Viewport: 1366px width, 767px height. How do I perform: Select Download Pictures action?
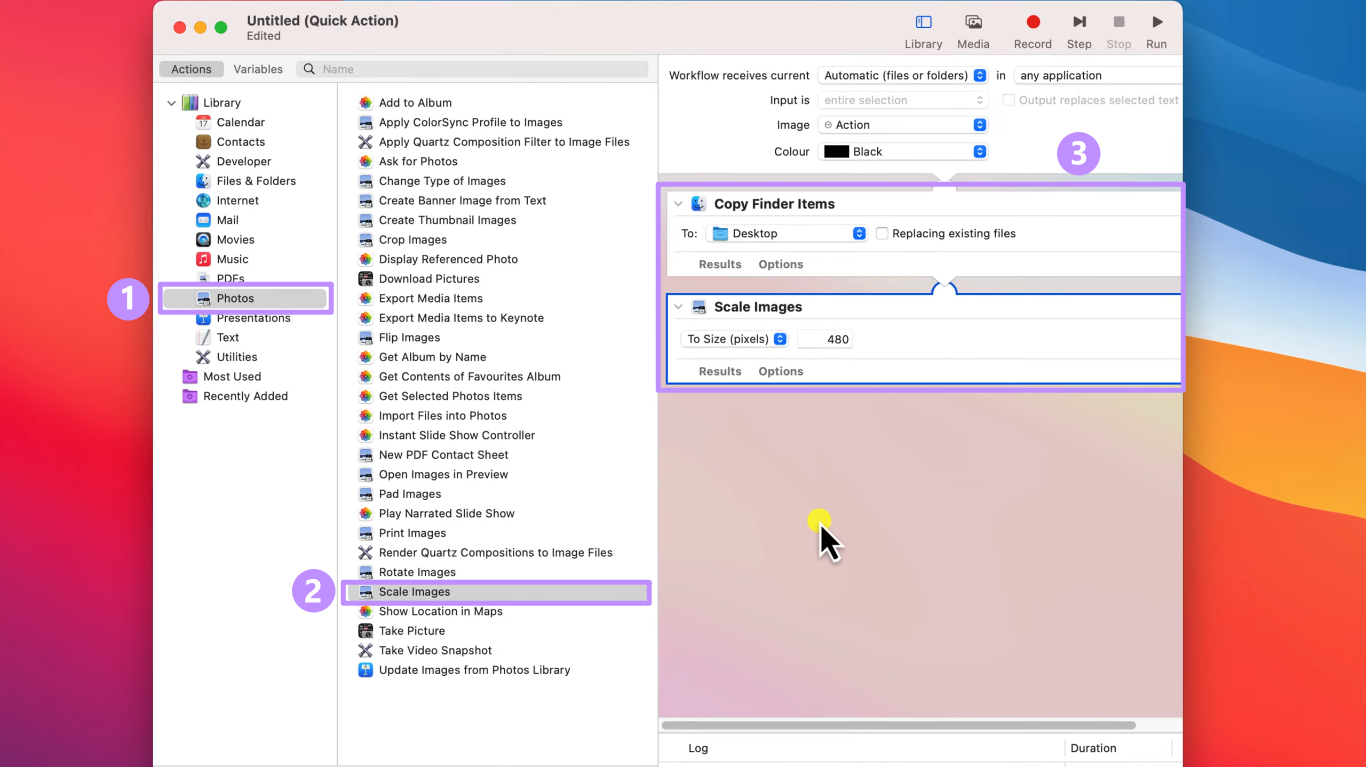(x=429, y=279)
